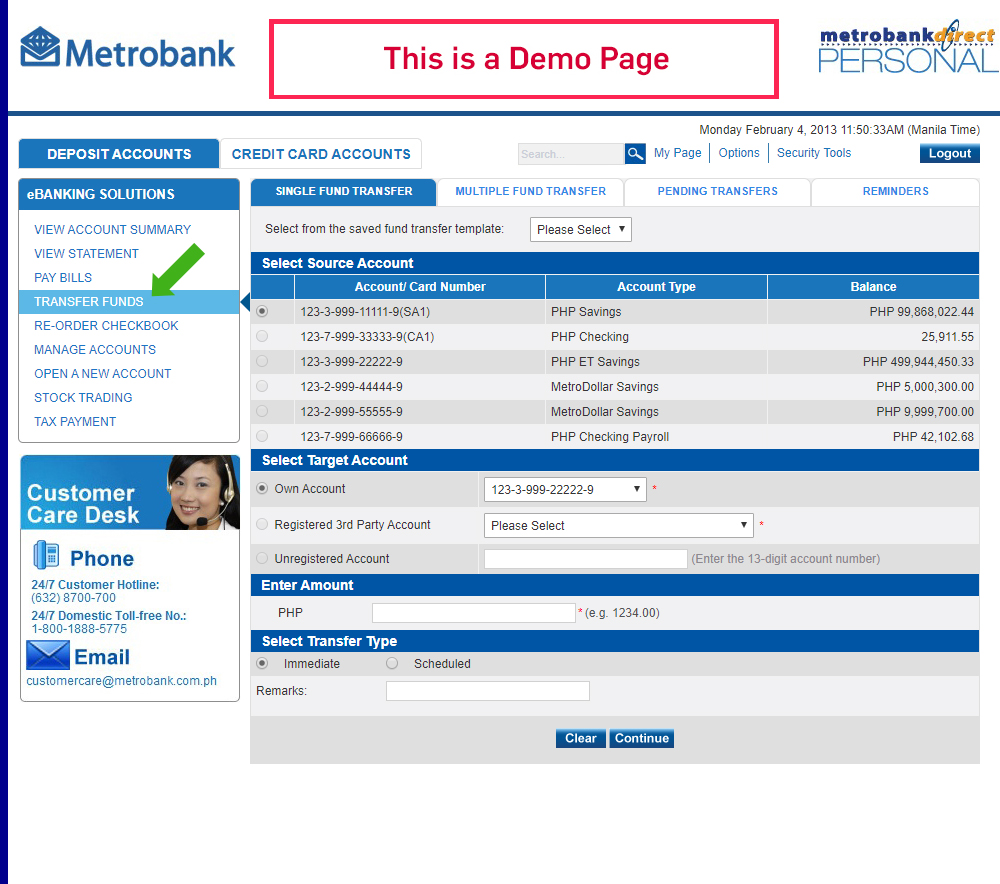This screenshot has width=1000, height=884.
Task: Open View Statement menu item
Action: pos(86,254)
